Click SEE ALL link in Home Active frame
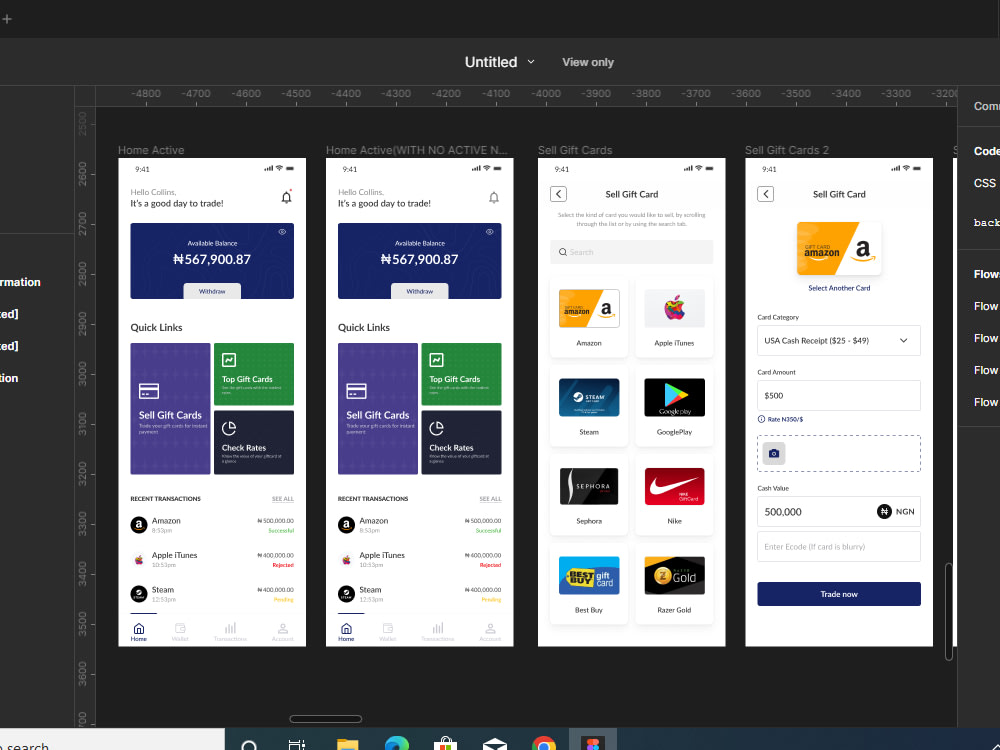 (x=283, y=499)
